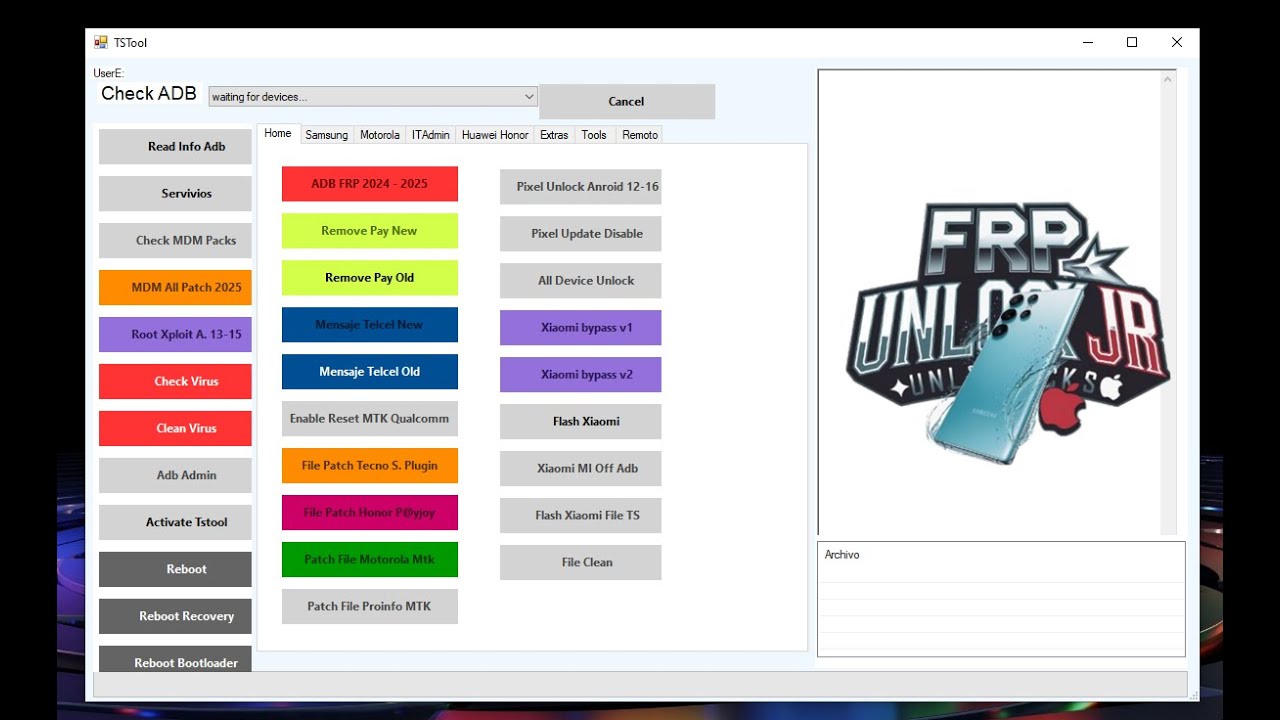Click the File Clean button
Screen dimensions: 1280x720
[581, 563]
